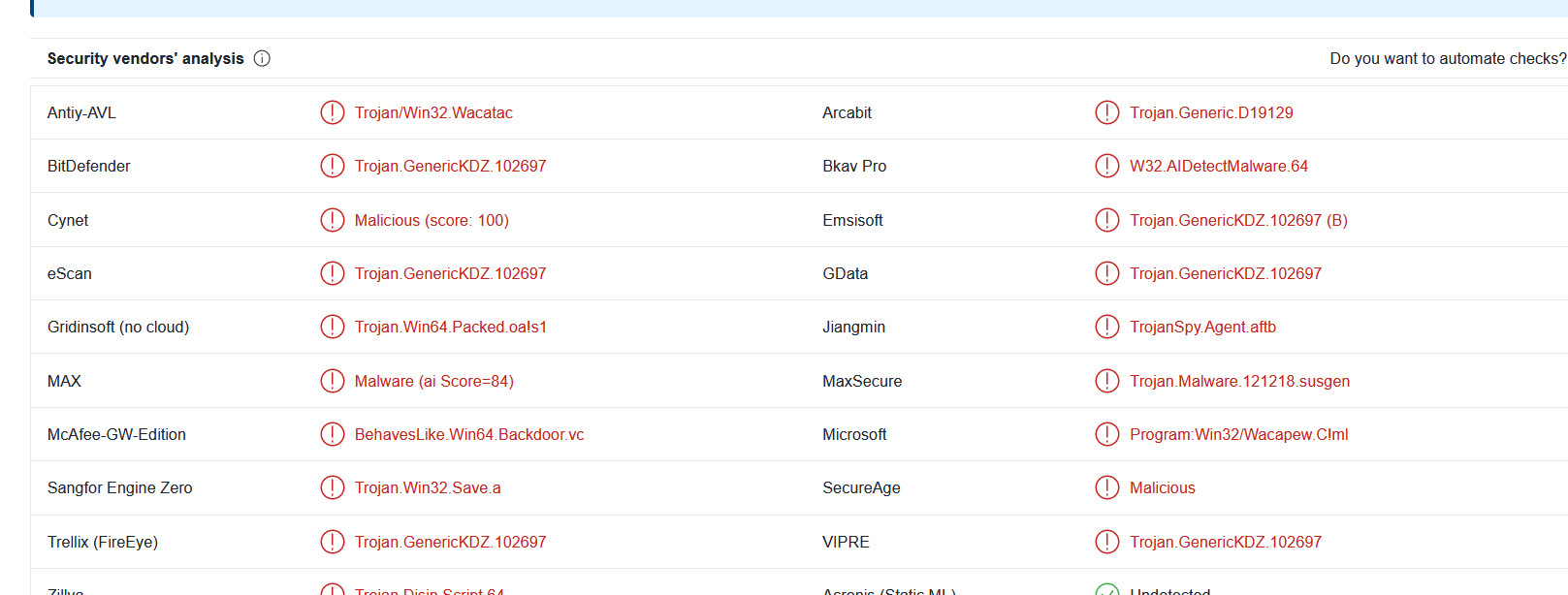Click the alert icon for Emsisoft result
Screen dimensions: 1568x595
pos(1107,220)
